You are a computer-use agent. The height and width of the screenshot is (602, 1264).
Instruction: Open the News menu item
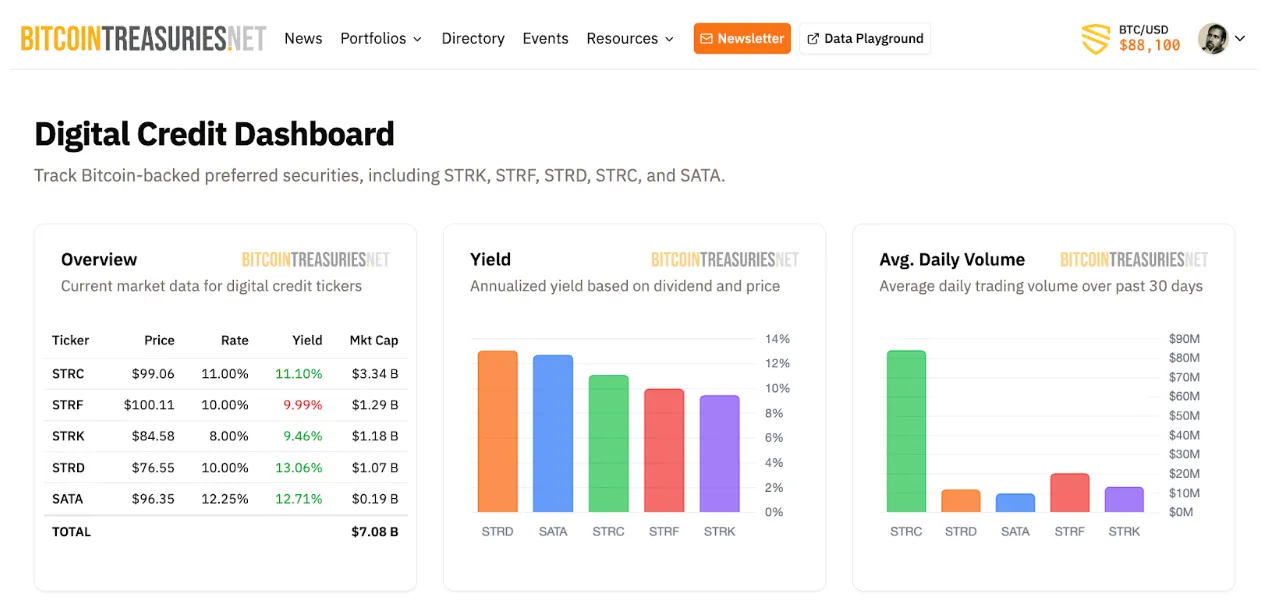pyautogui.click(x=303, y=38)
